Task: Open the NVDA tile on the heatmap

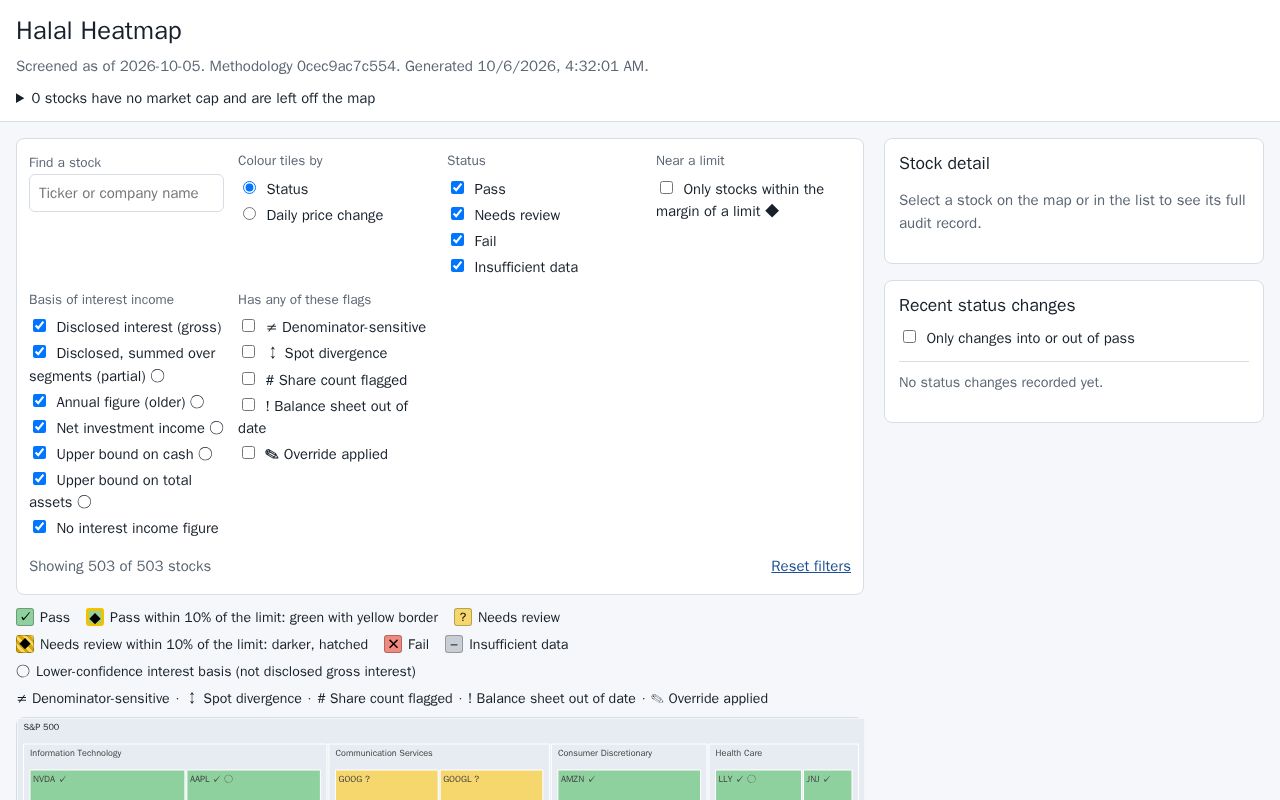Action: pyautogui.click(x=107, y=785)
